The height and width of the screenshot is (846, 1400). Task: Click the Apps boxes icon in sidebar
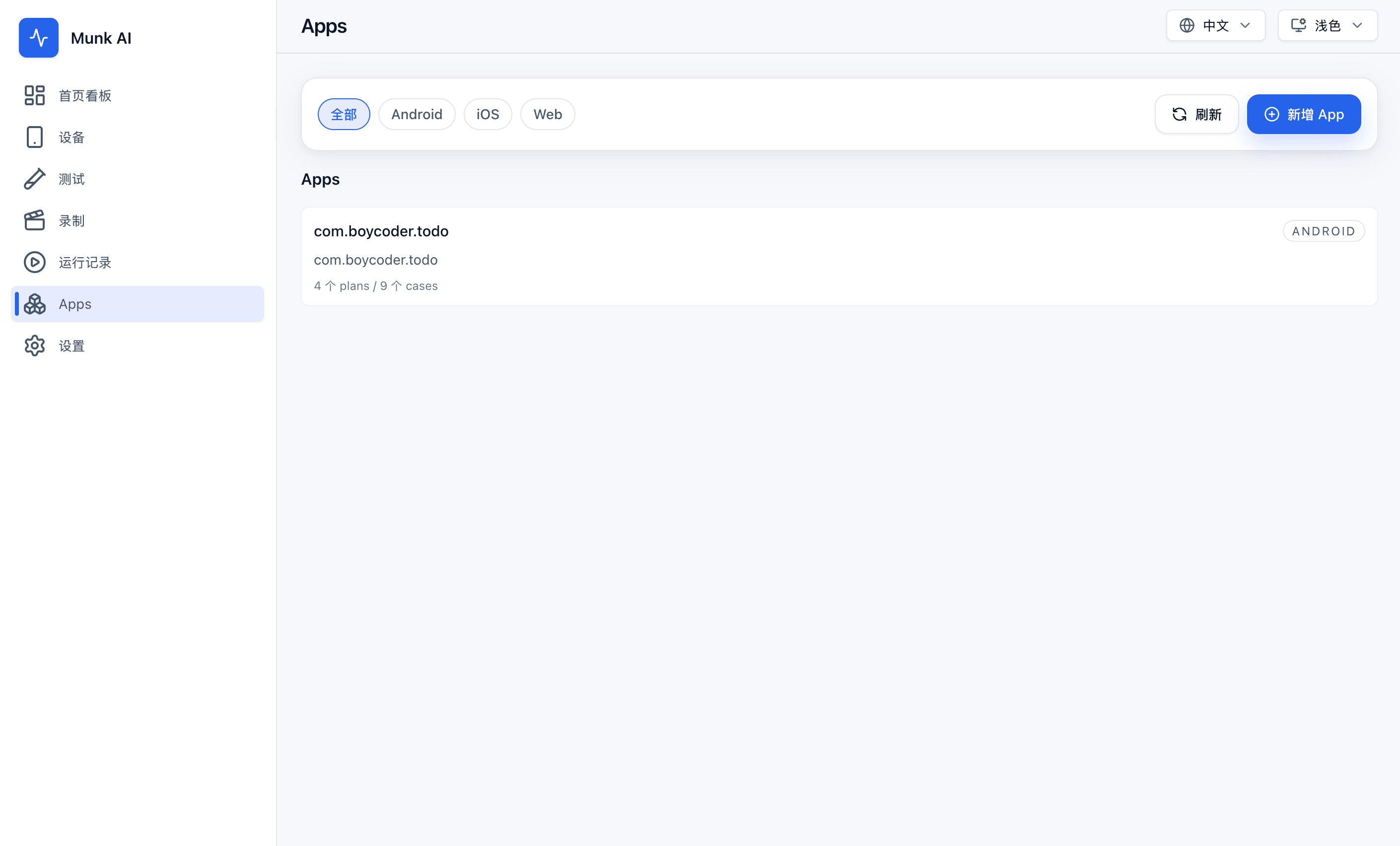(35, 304)
